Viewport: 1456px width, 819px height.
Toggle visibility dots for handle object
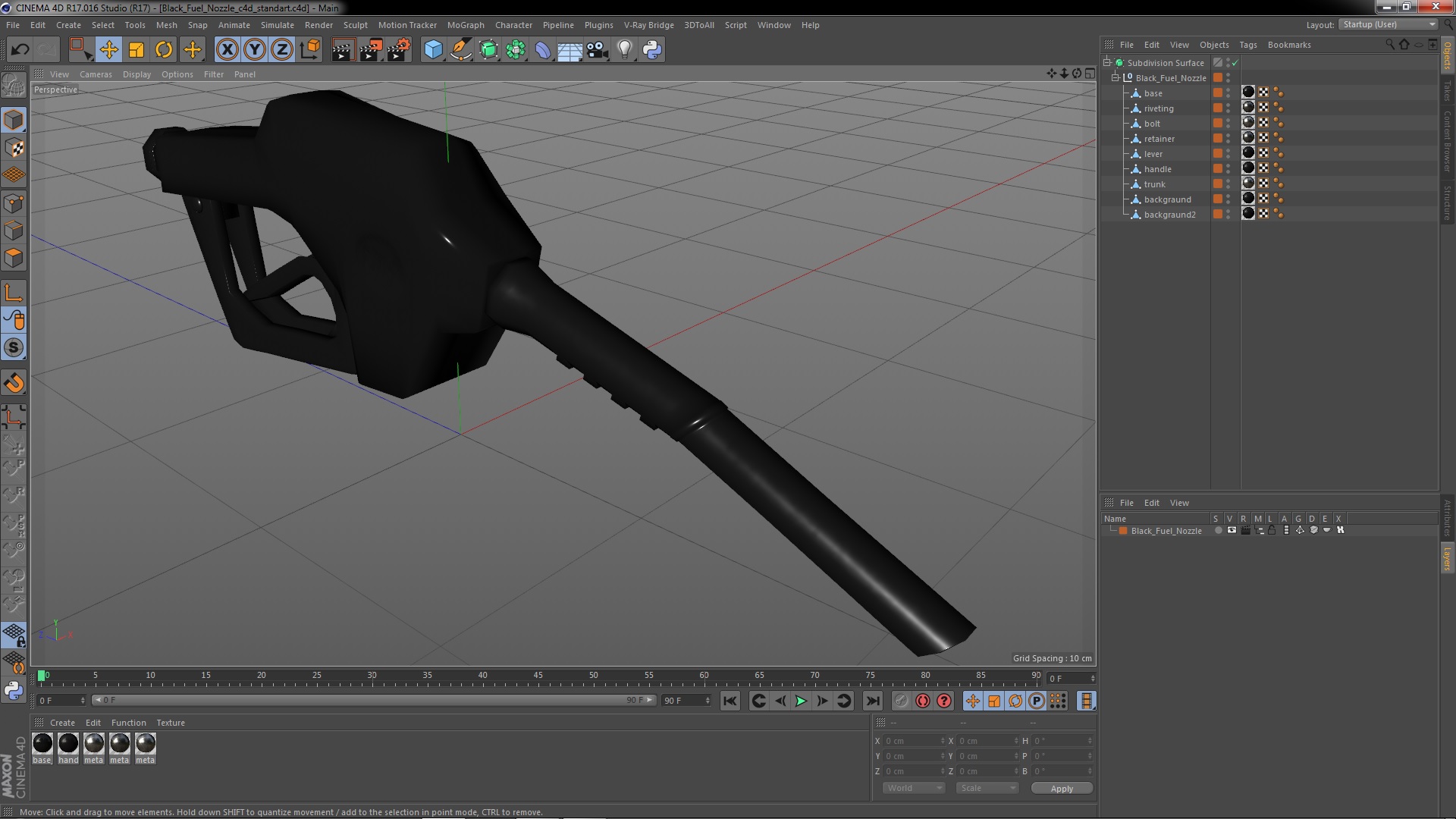[1228, 169]
